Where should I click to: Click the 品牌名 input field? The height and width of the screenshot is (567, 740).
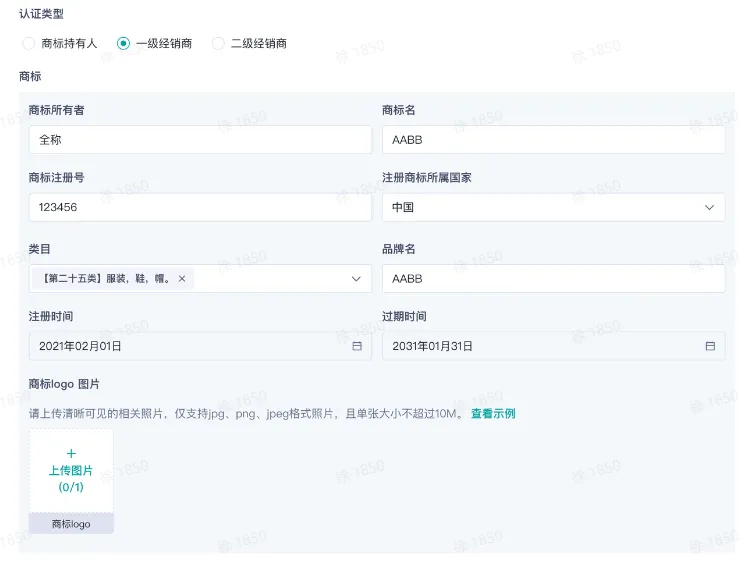tap(553, 279)
